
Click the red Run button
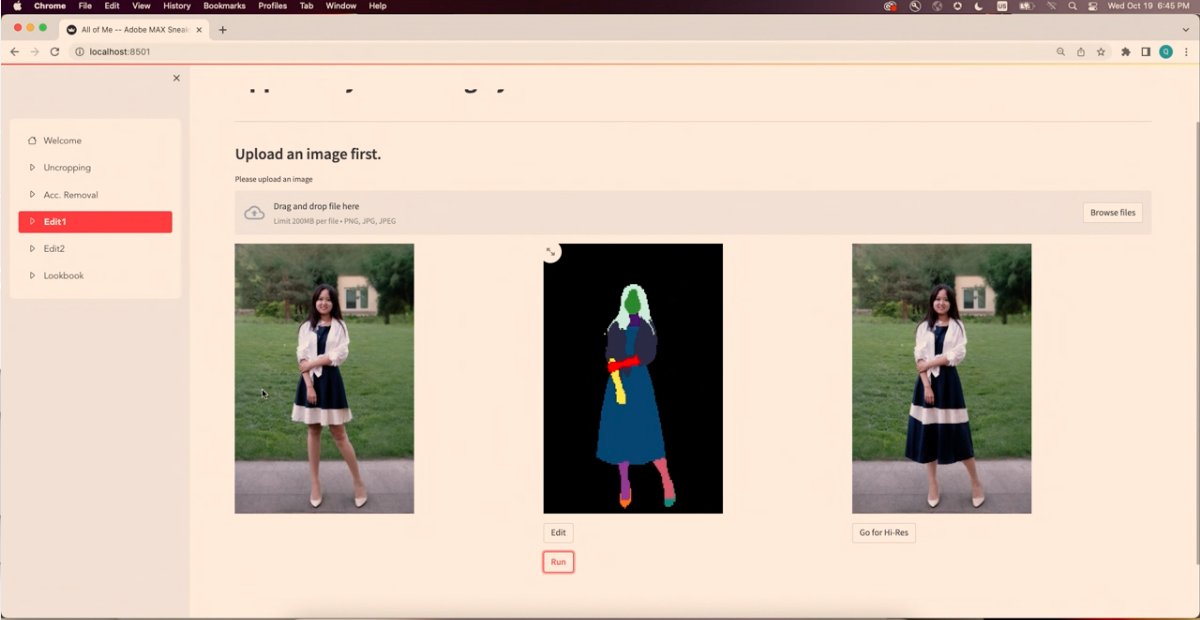coord(558,562)
